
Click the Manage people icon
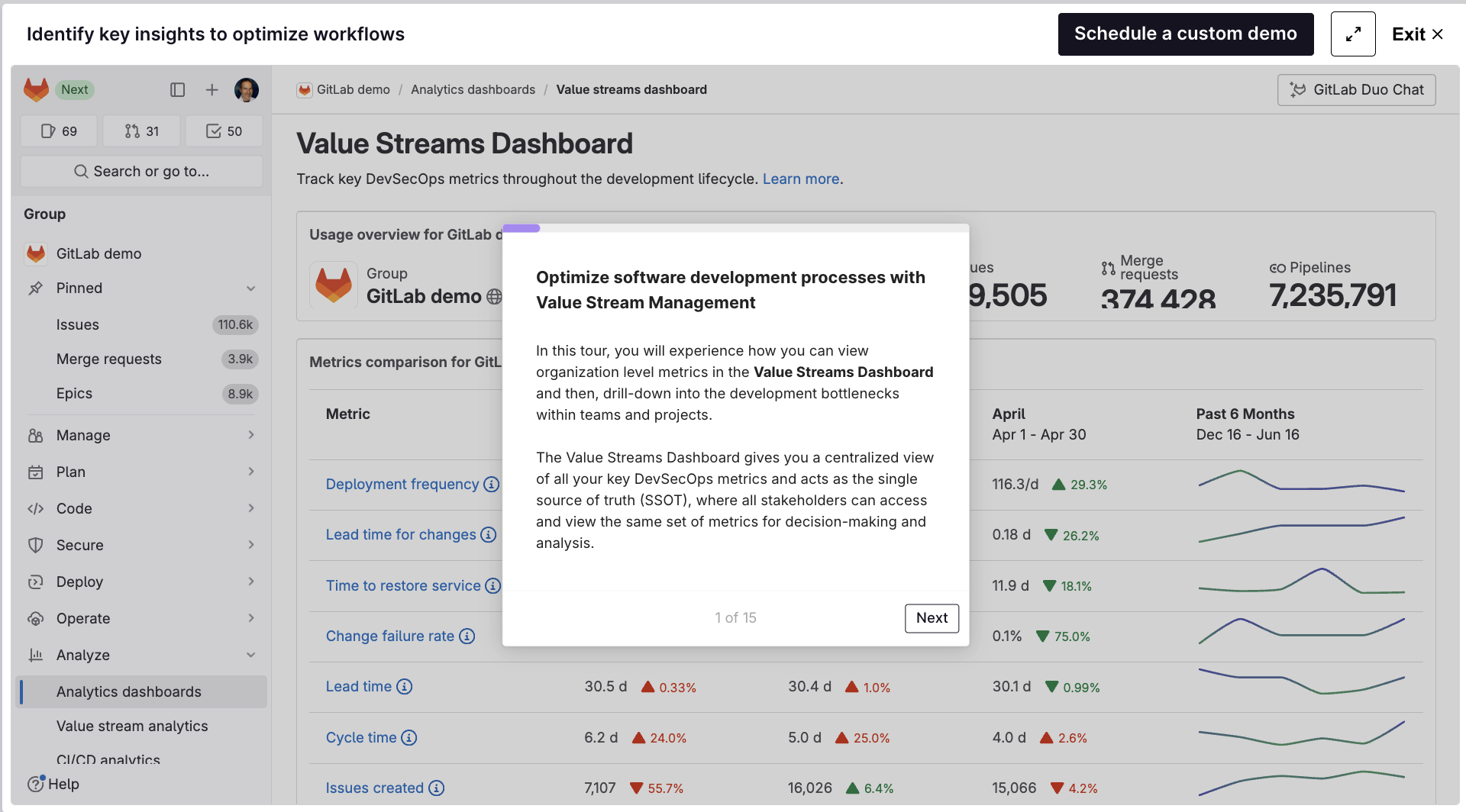click(35, 436)
